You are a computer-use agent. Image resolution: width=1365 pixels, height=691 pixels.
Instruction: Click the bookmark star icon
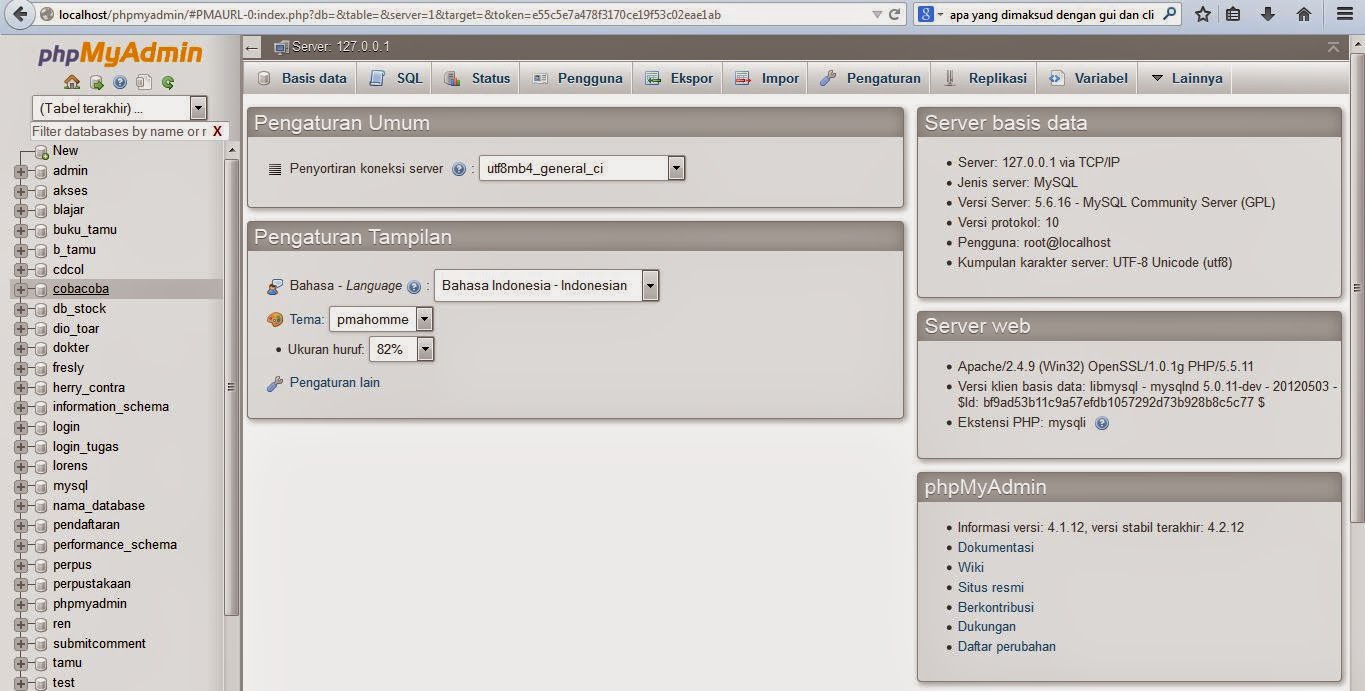[1203, 15]
